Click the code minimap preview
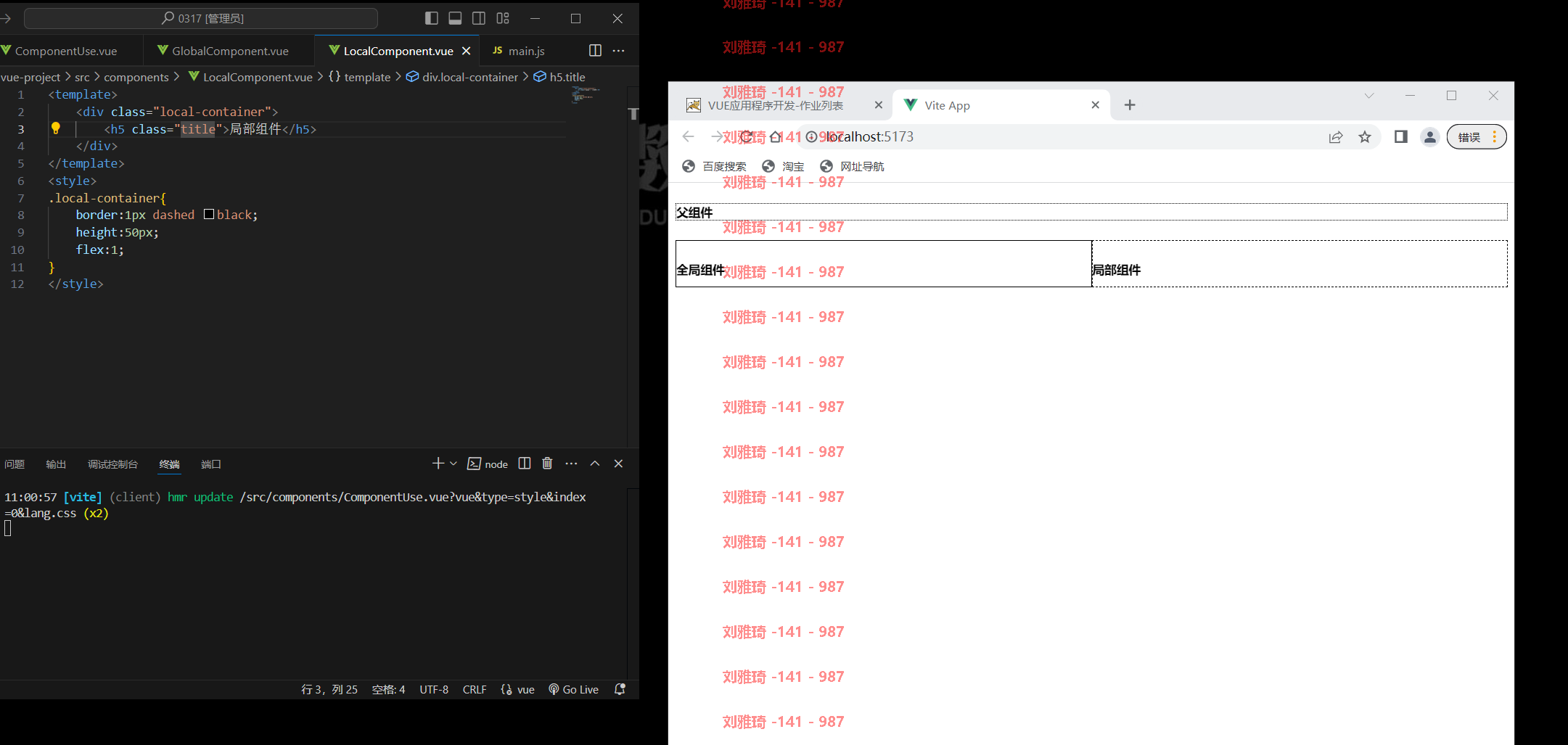The height and width of the screenshot is (745, 1568). coord(585,94)
